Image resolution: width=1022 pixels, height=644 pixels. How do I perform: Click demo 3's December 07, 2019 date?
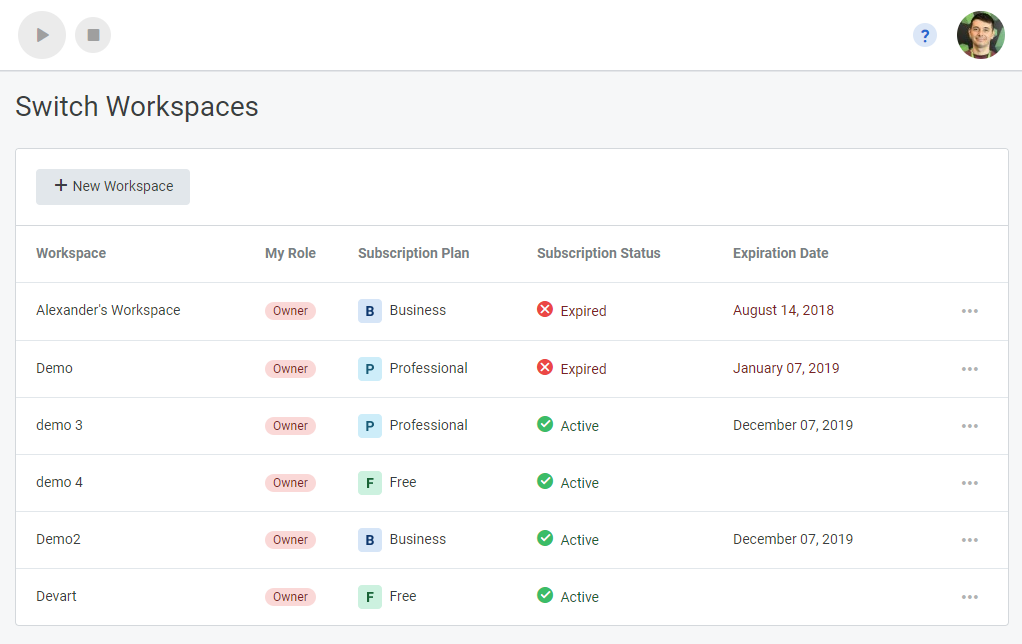coord(793,425)
